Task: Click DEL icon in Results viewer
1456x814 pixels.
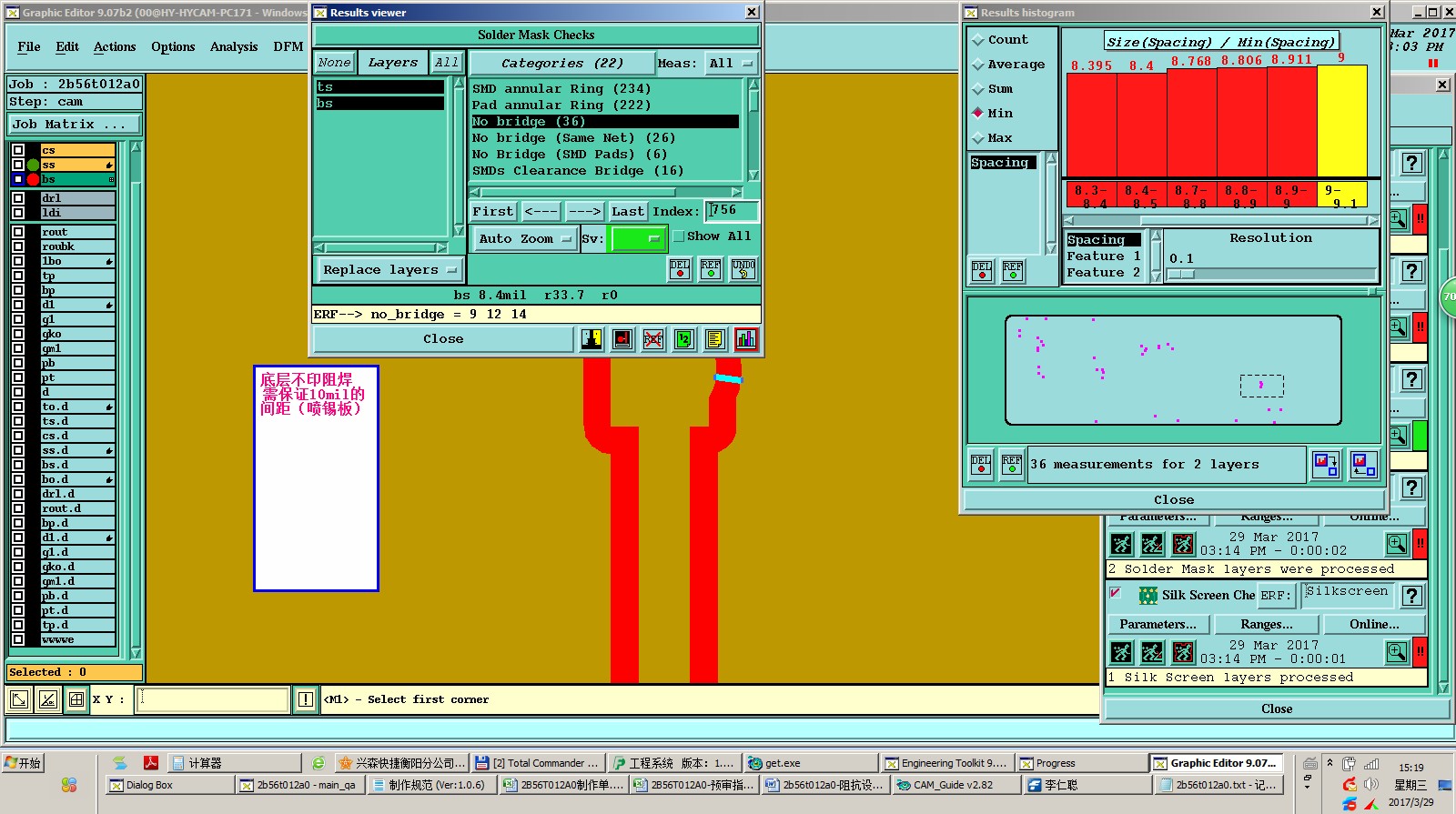Action: point(680,269)
